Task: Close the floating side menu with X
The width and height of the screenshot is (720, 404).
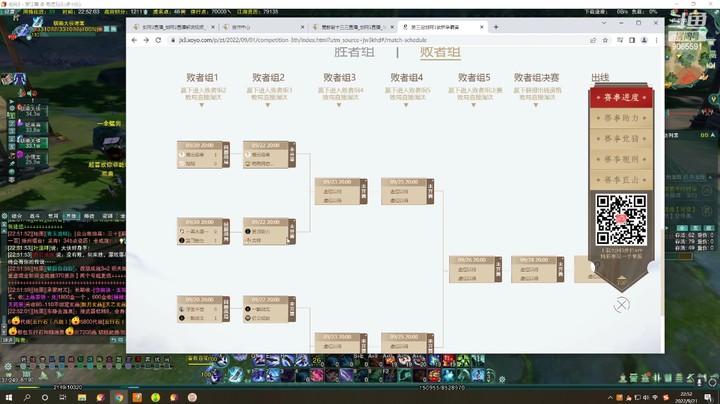Action: (x=621, y=304)
